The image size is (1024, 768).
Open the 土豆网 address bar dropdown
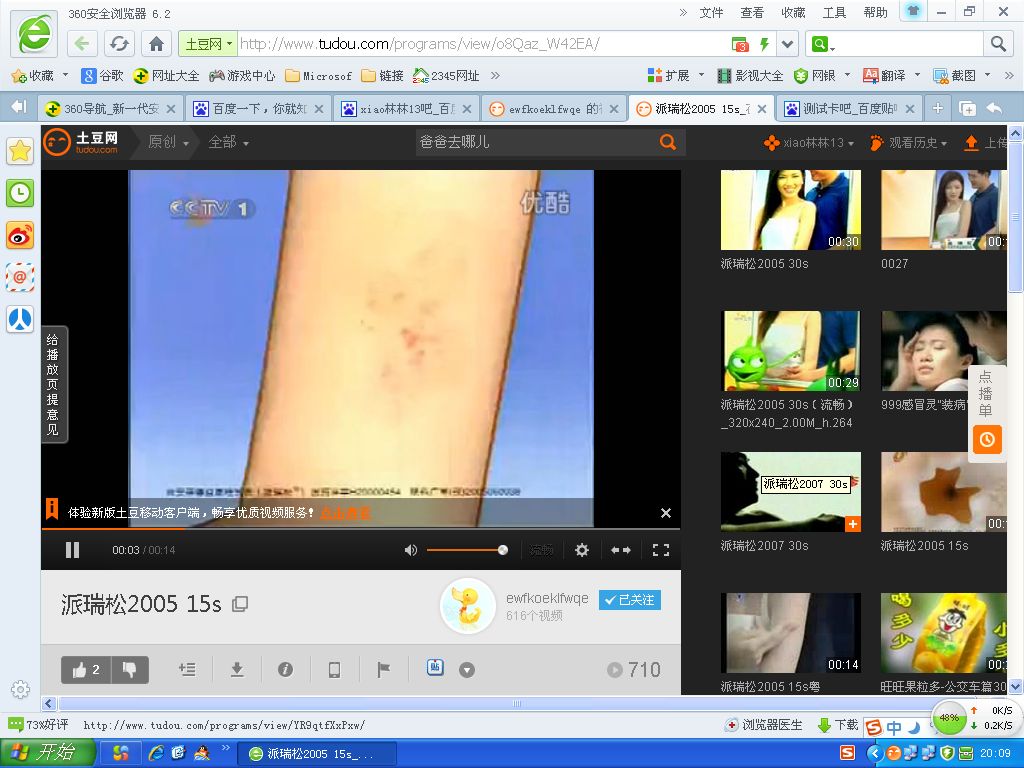[208, 44]
